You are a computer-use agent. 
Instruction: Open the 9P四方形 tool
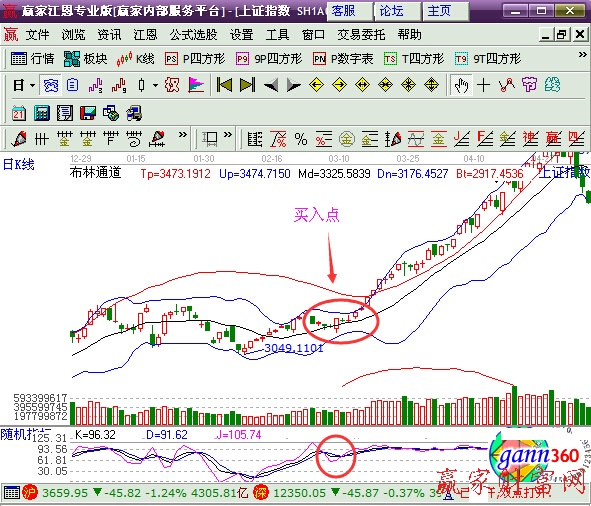[269, 59]
